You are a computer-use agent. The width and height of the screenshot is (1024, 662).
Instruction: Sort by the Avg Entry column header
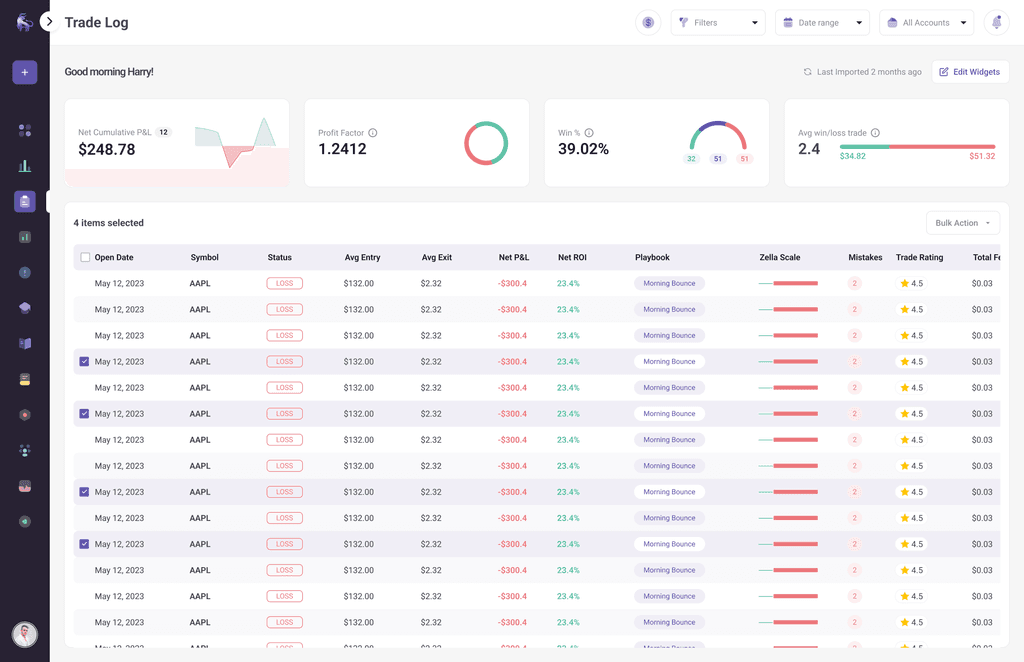[362, 257]
